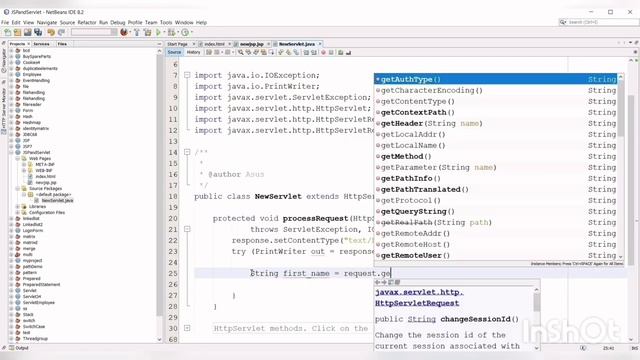Select getRemoteUser() in completion list
This screenshot has width=640, height=360.
pyautogui.click(x=496, y=256)
